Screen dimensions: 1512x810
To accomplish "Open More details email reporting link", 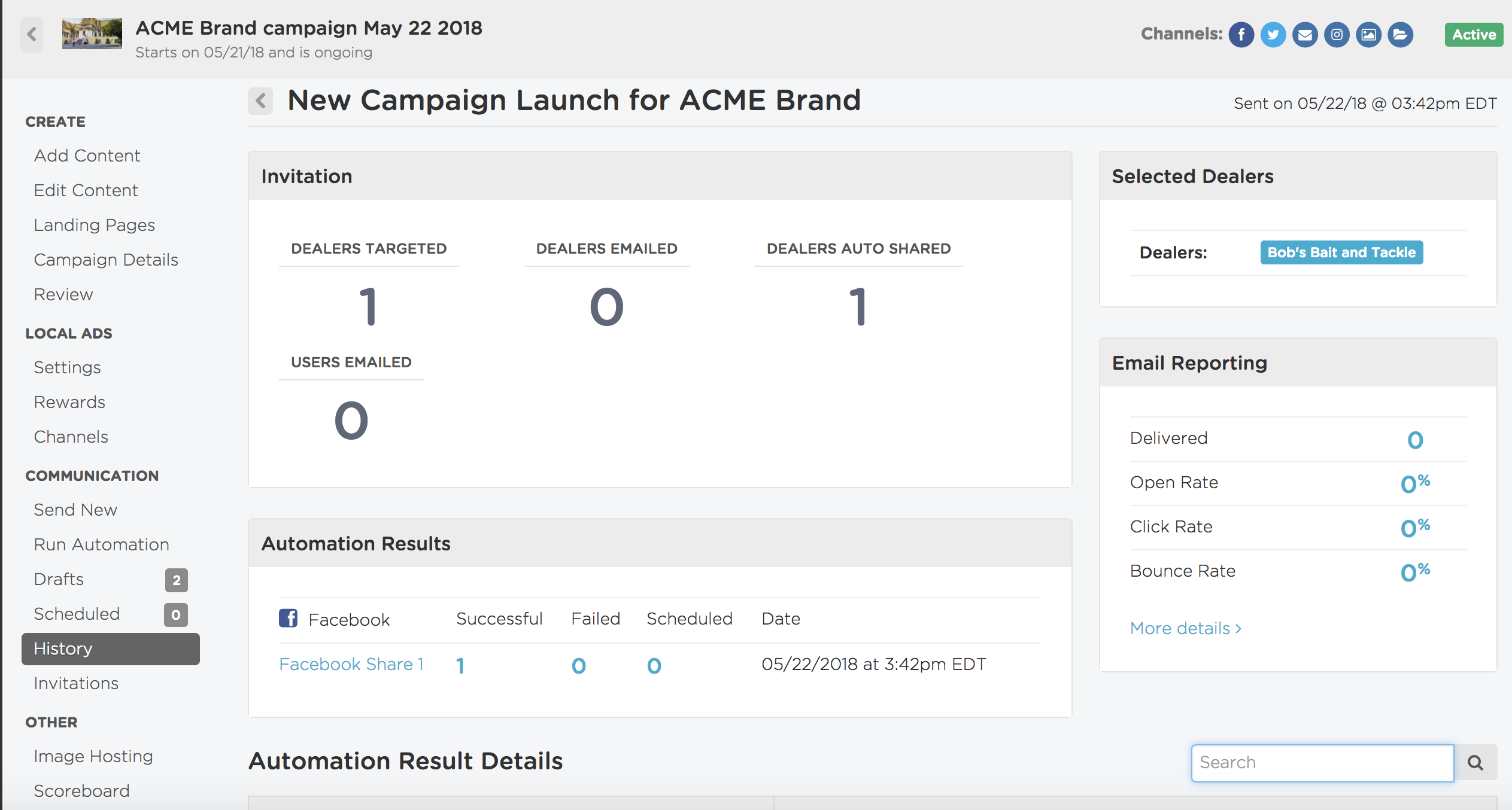I will point(1185,628).
